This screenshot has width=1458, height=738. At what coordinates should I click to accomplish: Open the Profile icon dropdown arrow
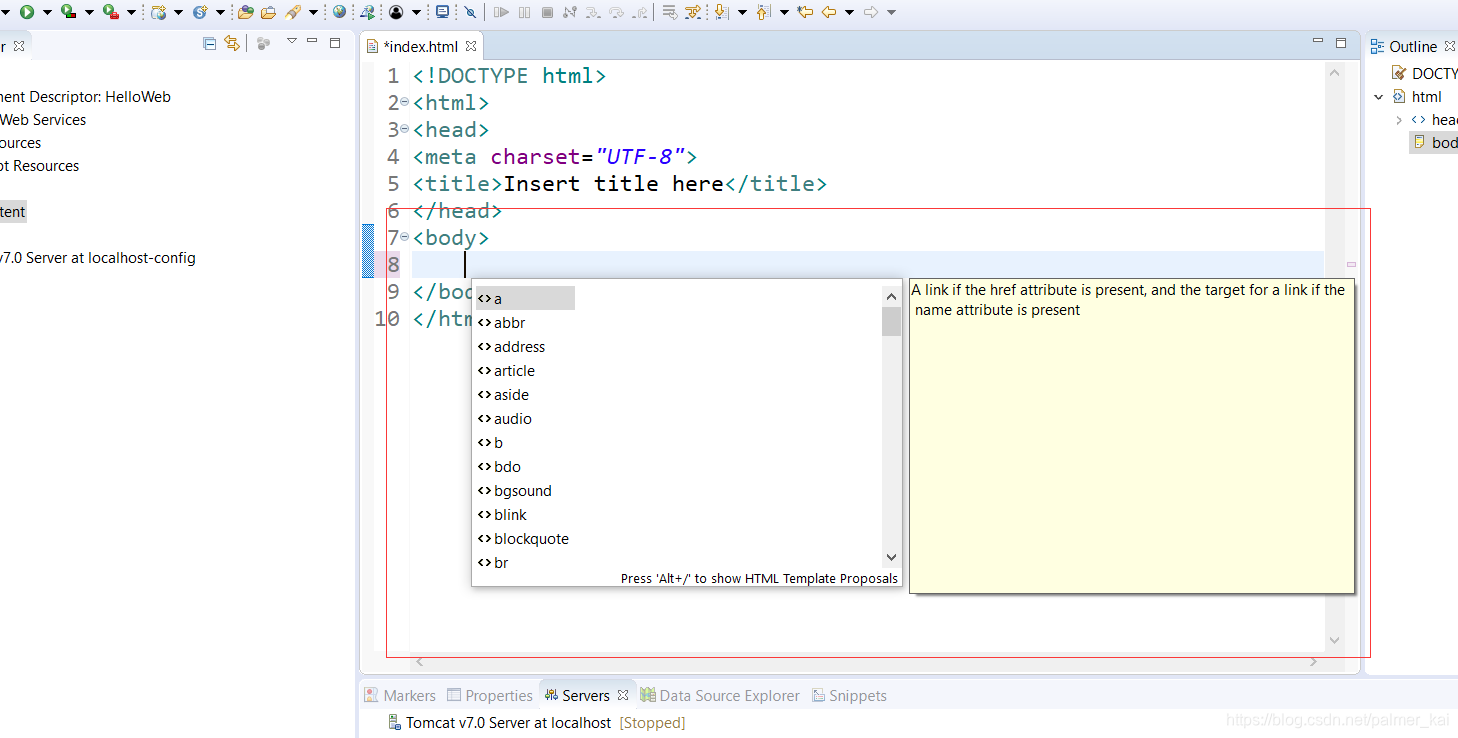point(416,12)
